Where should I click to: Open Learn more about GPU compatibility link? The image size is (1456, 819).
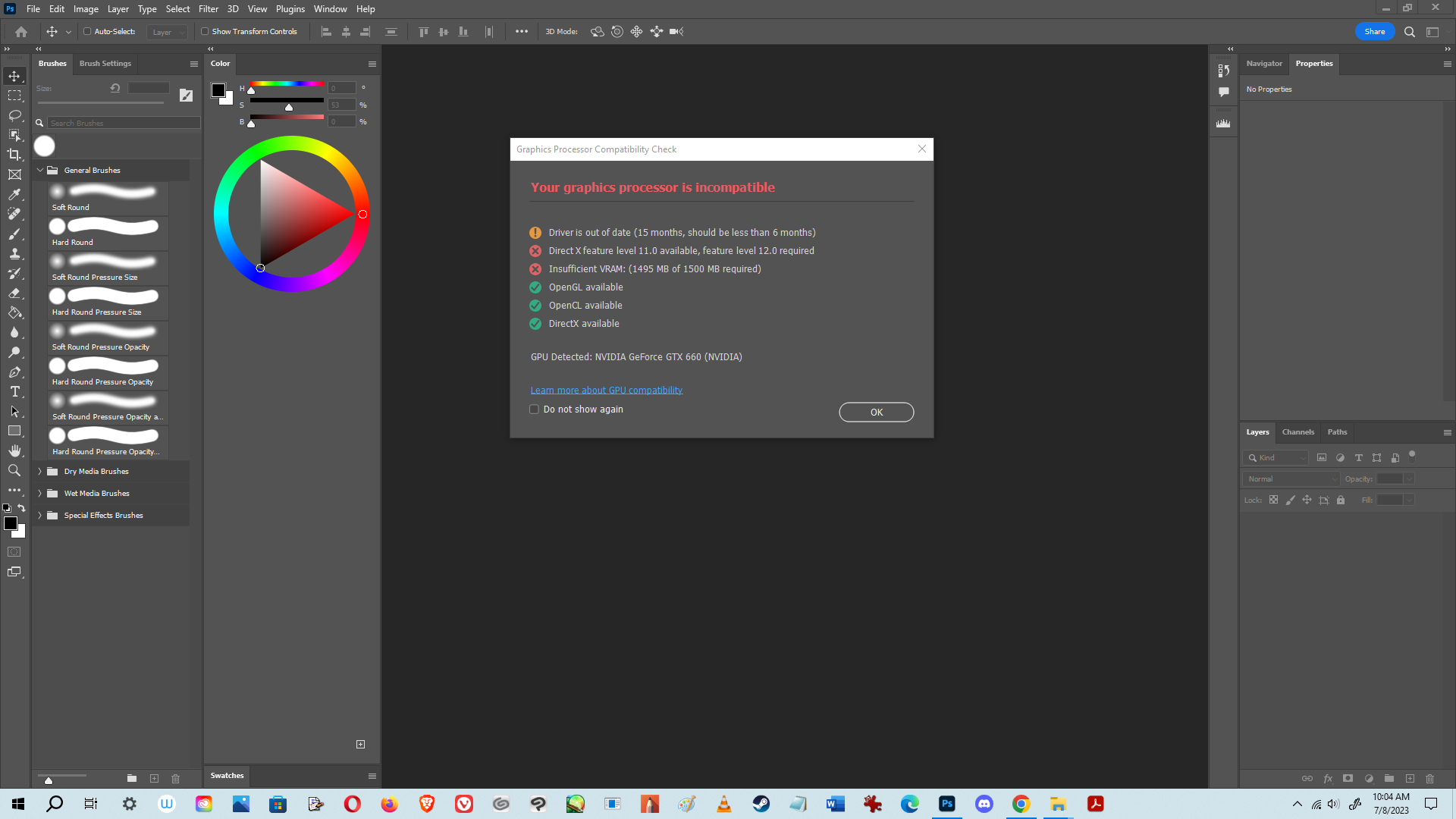(x=607, y=391)
